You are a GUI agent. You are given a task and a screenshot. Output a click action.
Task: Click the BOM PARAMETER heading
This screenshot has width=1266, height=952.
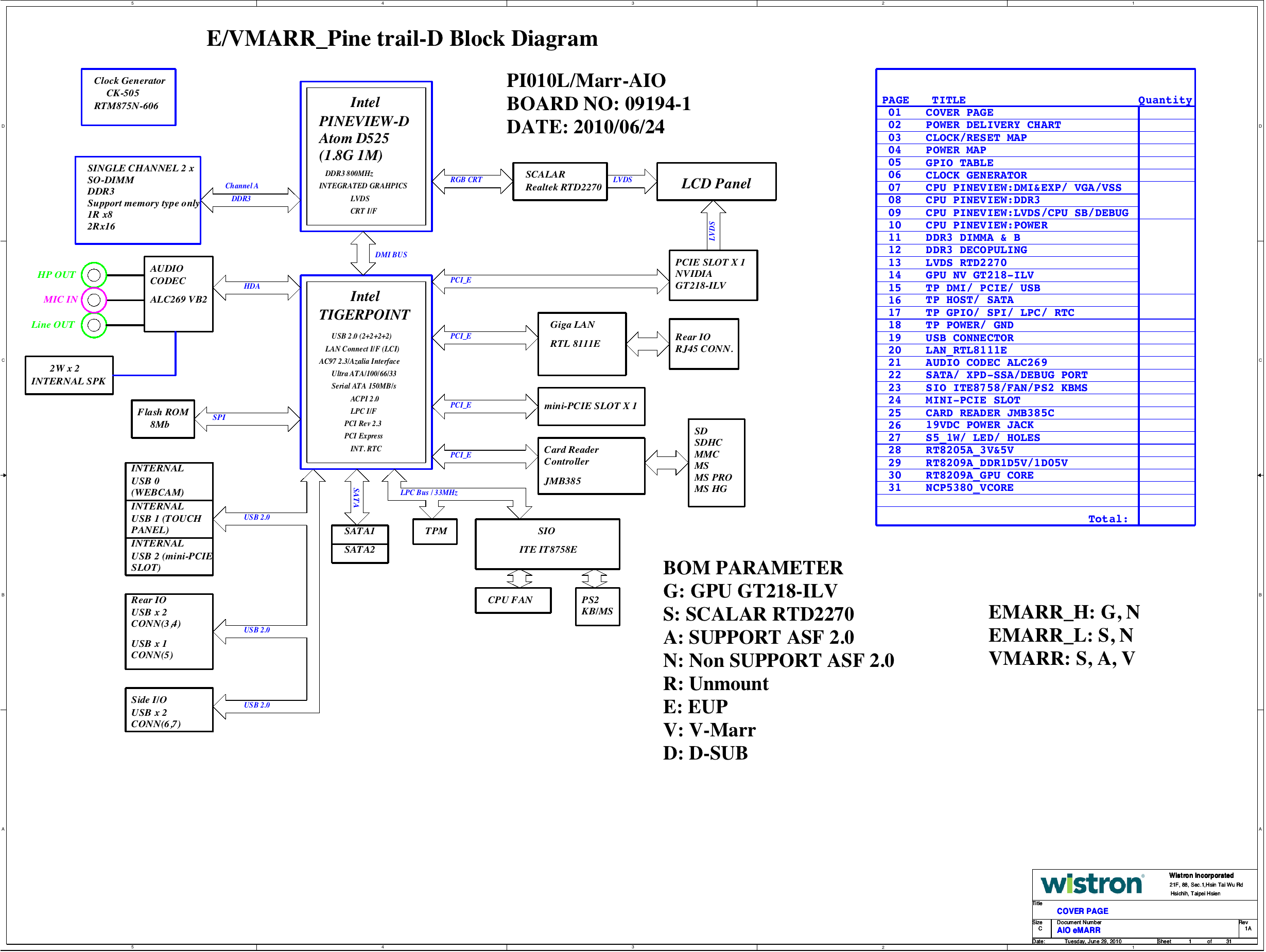pos(753,568)
